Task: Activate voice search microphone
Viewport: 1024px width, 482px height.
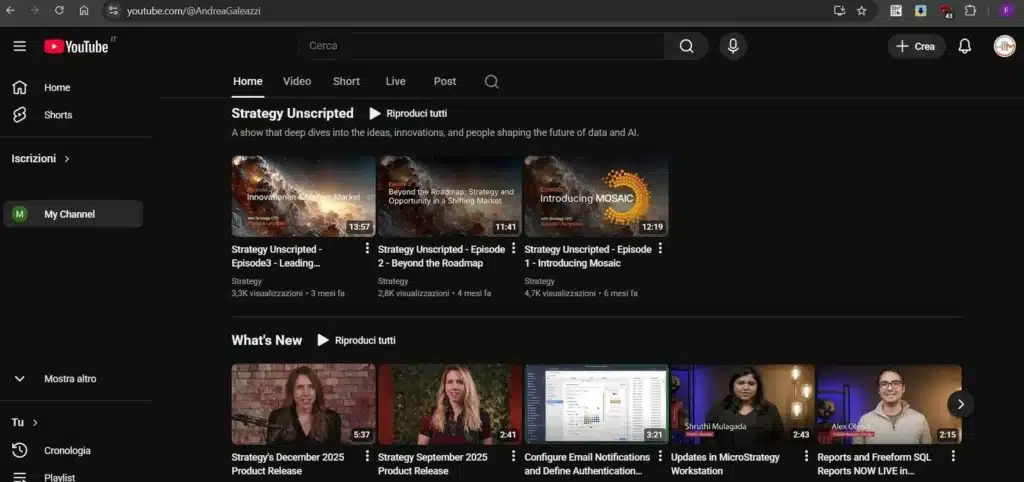Action: click(x=733, y=46)
